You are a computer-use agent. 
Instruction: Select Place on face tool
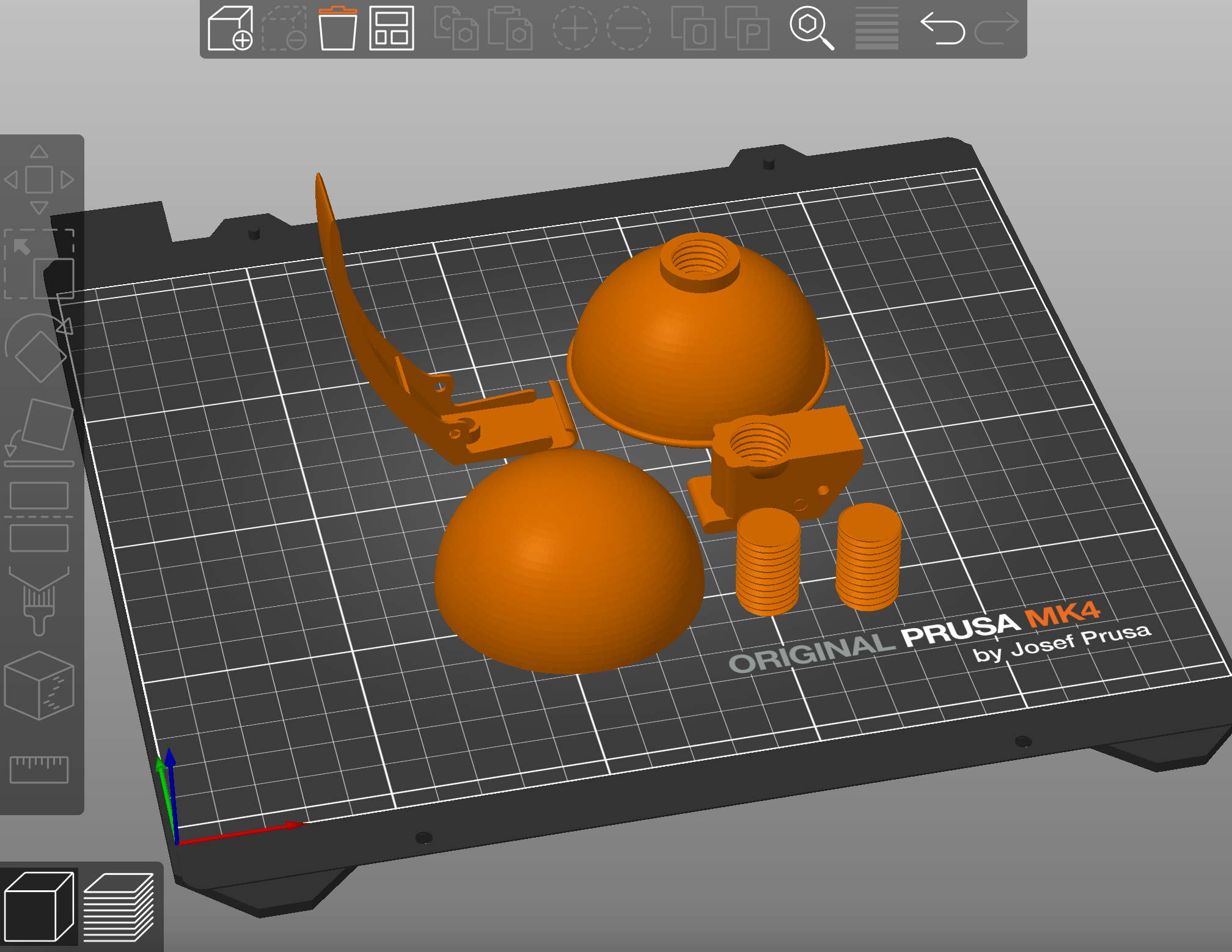(x=39, y=431)
